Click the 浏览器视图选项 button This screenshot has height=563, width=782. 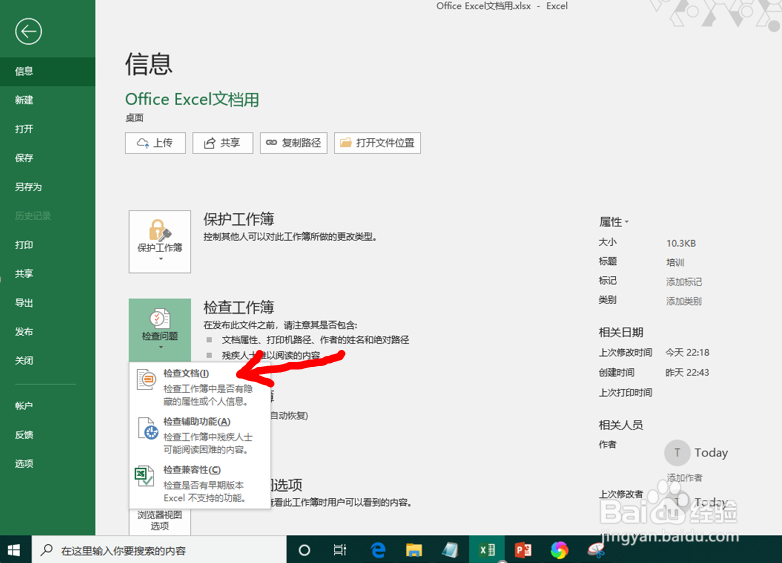click(x=160, y=521)
